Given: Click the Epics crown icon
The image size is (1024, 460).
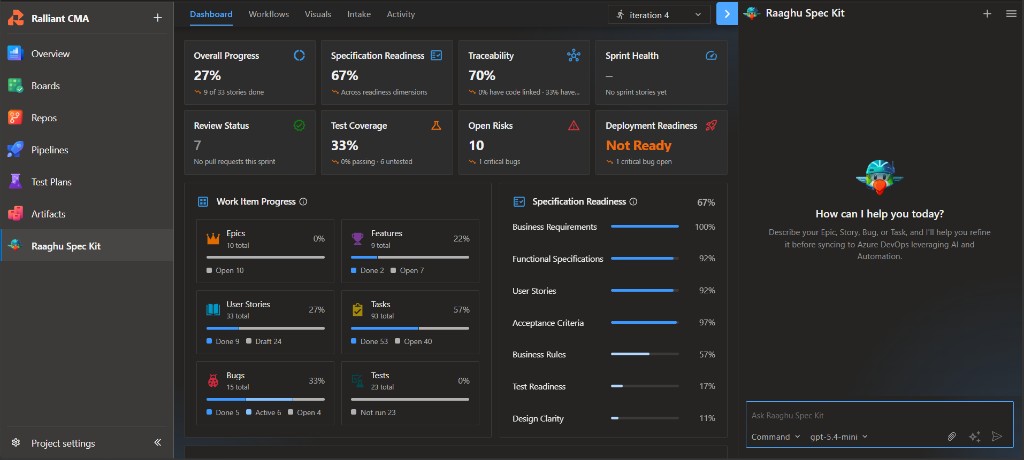Looking at the screenshot, I should (x=213, y=238).
